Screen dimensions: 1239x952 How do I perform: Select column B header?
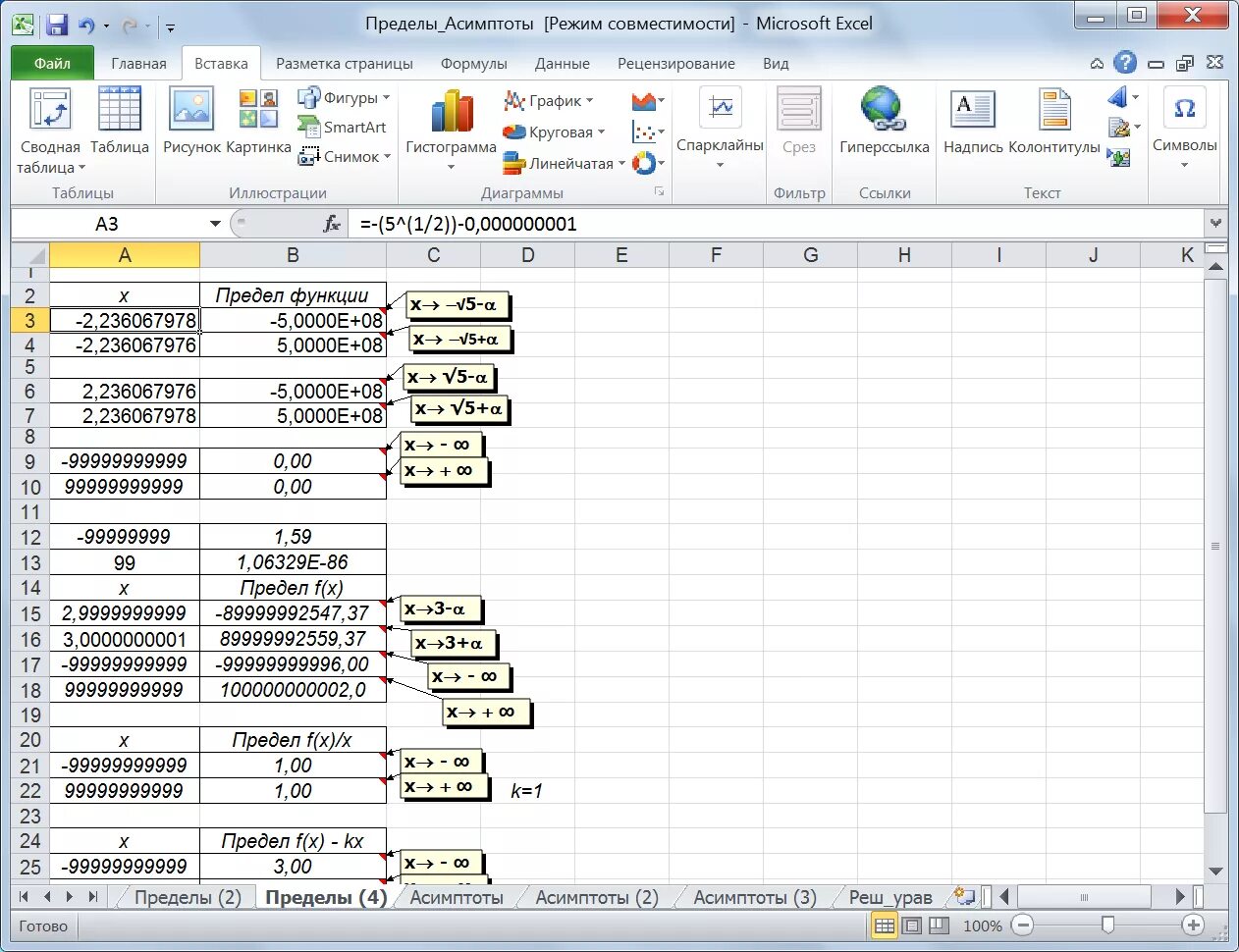point(293,255)
